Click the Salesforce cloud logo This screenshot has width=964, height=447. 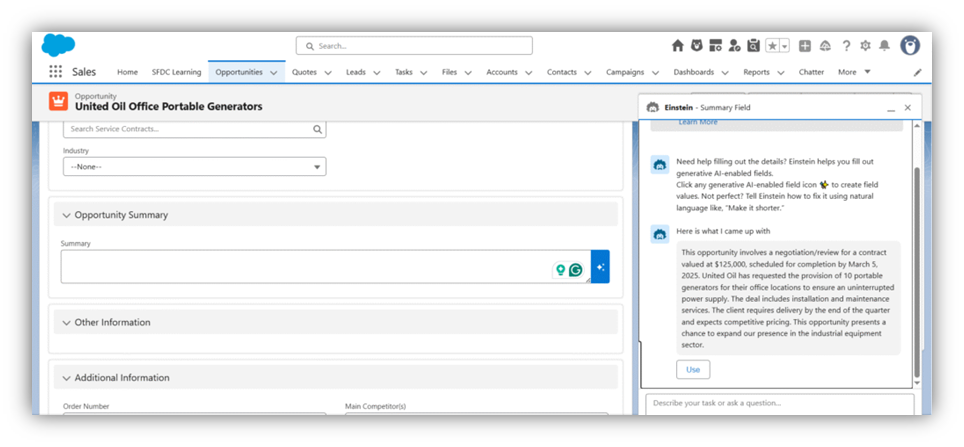pos(58,45)
